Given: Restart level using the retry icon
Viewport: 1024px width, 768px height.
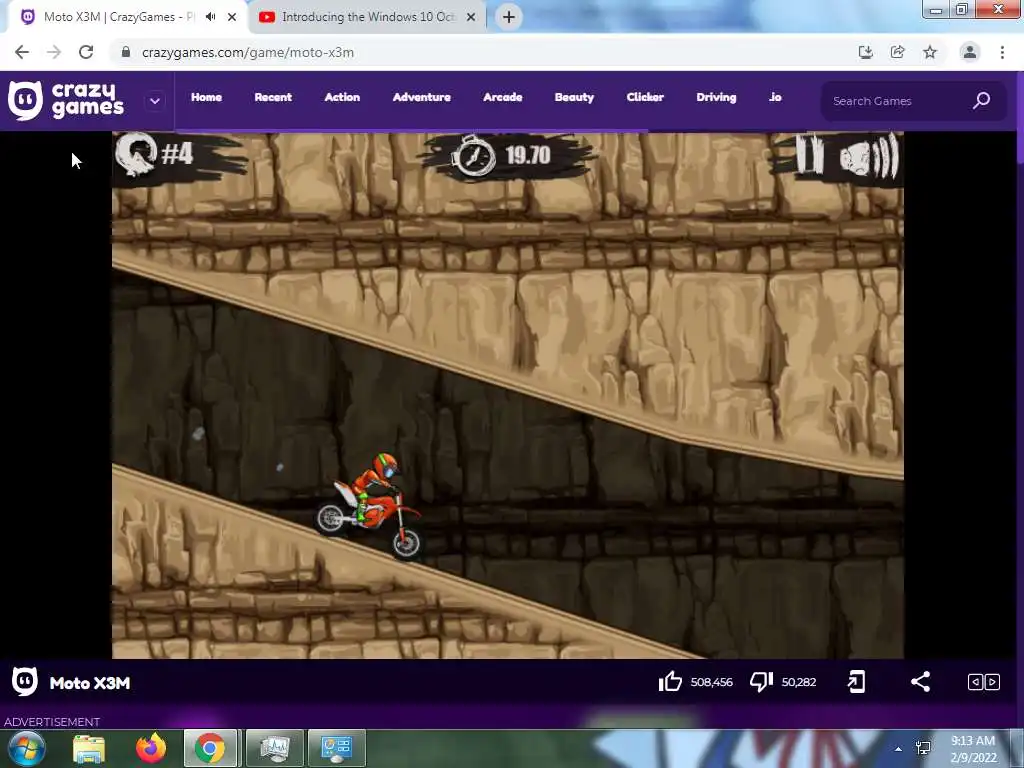Looking at the screenshot, I should [136, 153].
